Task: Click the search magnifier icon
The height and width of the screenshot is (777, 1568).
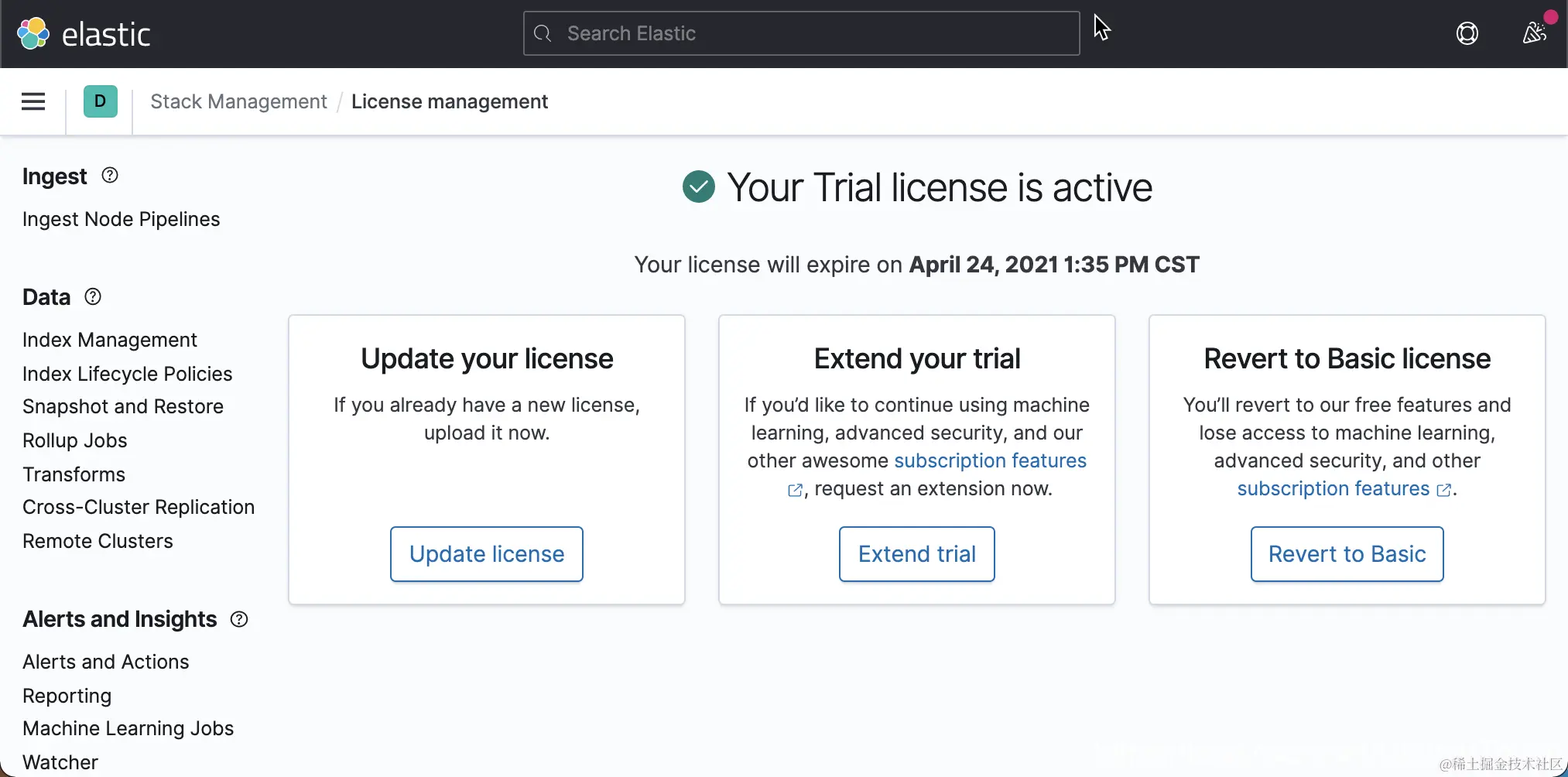Action: (543, 33)
